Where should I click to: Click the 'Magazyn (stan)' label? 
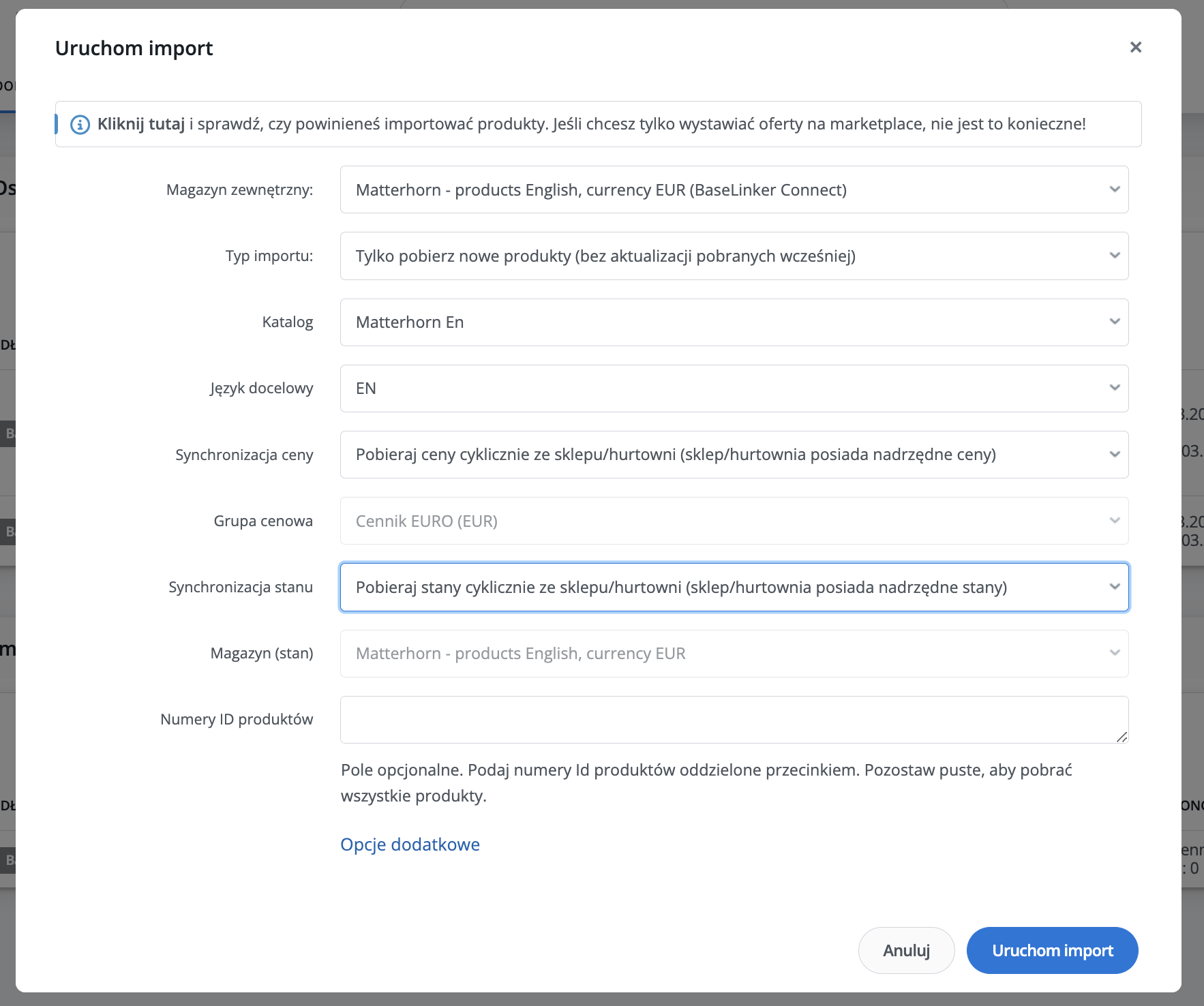click(x=262, y=653)
